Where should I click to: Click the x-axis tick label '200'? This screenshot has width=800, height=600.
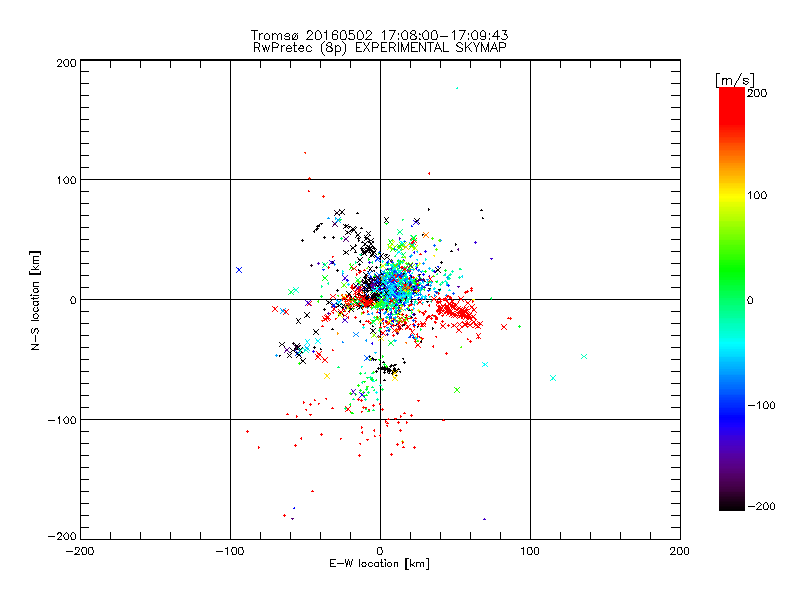(680, 551)
